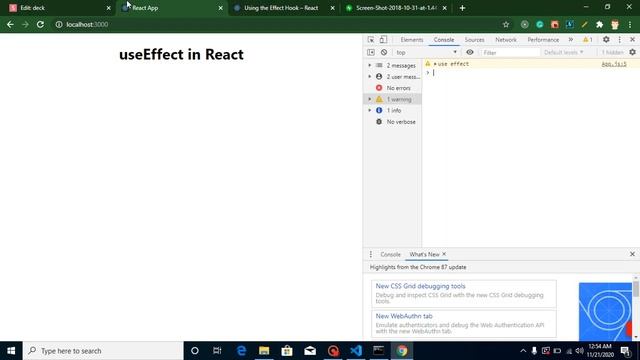Open File Explorer from the taskbar
The image size is (640, 360).
click(264, 351)
